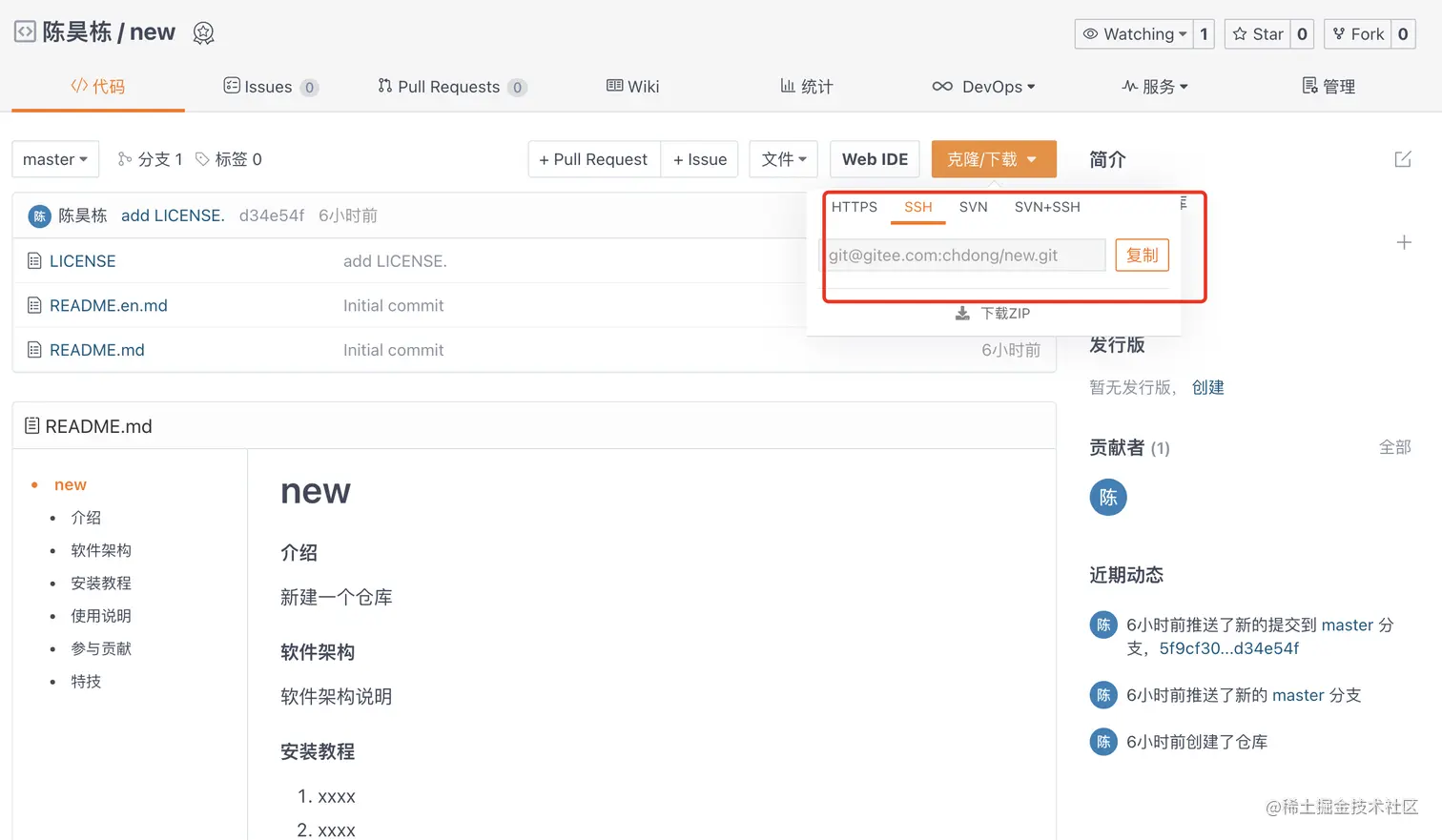This screenshot has width=1442, height=840.
Task: Click the + Issue button
Action: [700, 159]
